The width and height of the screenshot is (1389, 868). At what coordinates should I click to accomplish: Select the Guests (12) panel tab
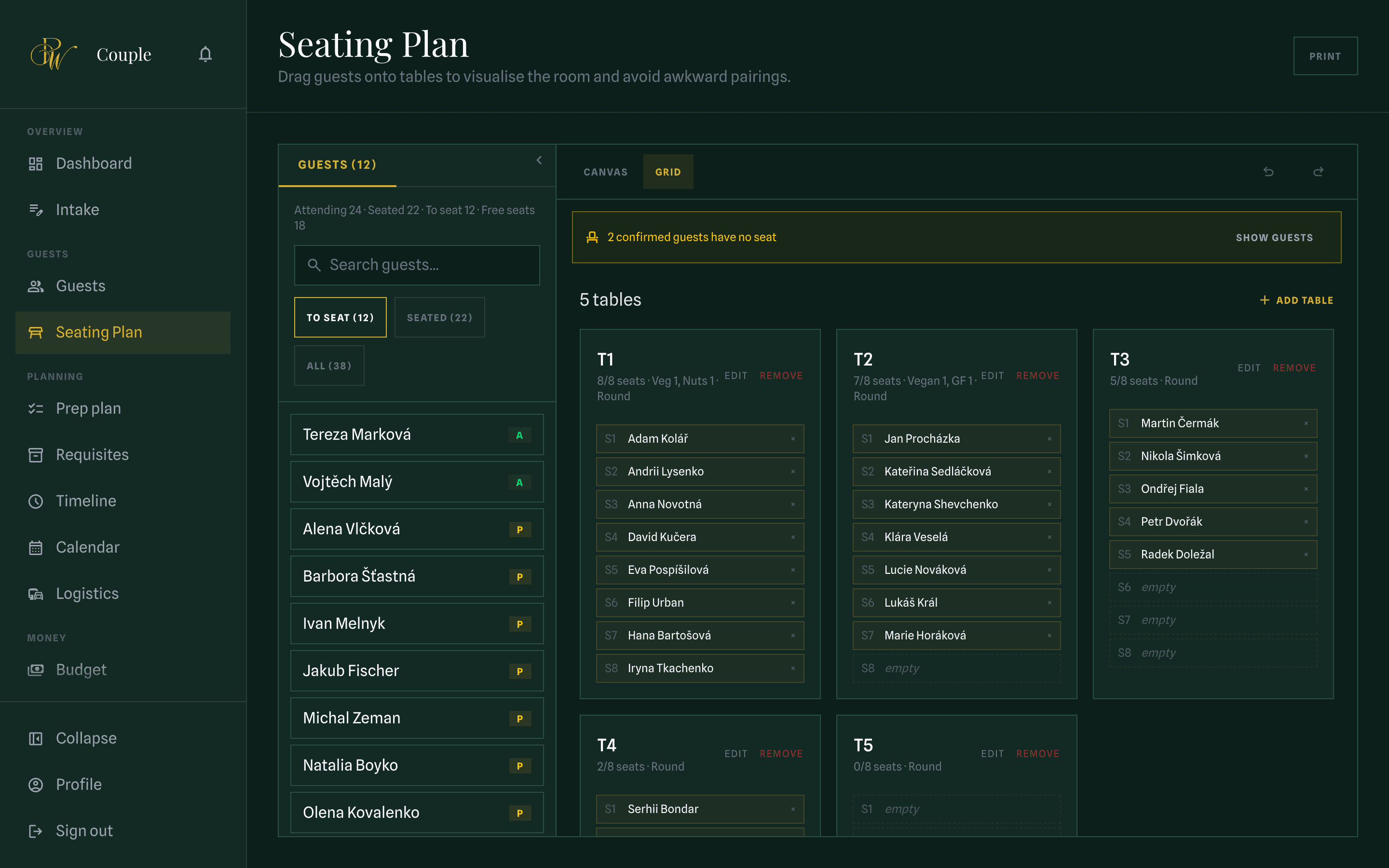pyautogui.click(x=338, y=165)
